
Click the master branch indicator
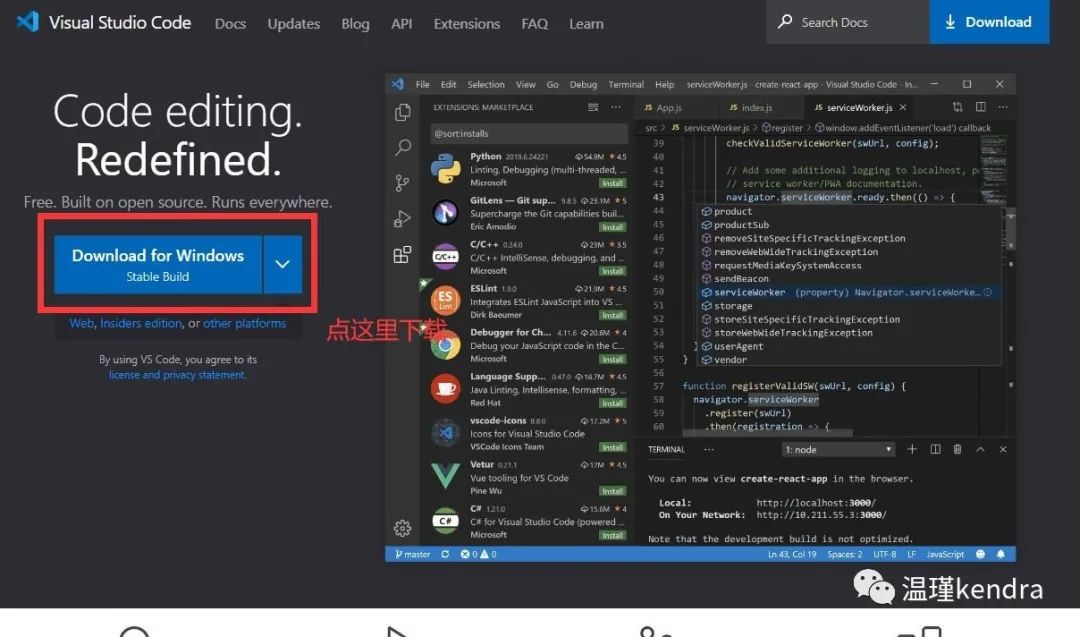pos(410,553)
